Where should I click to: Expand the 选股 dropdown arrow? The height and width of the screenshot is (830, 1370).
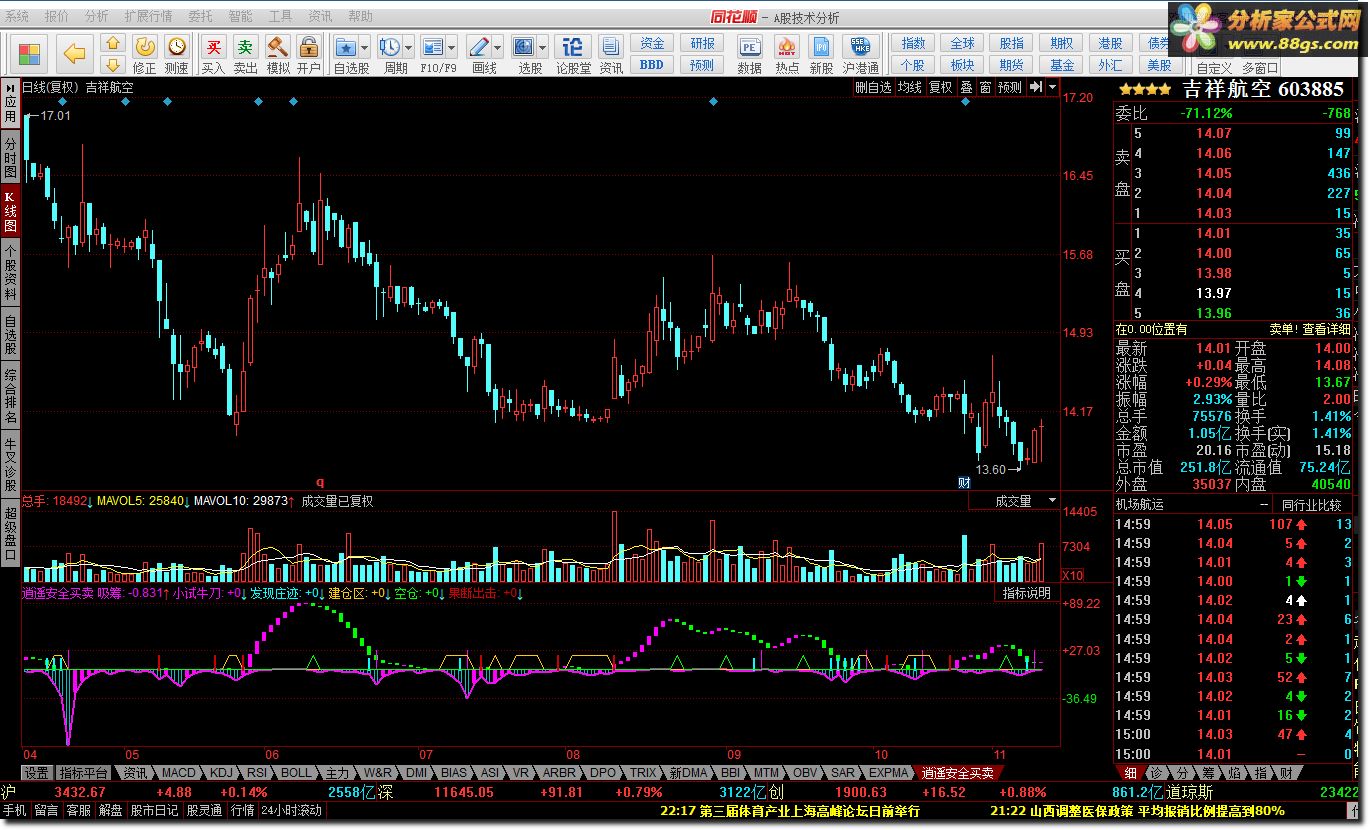[544, 47]
